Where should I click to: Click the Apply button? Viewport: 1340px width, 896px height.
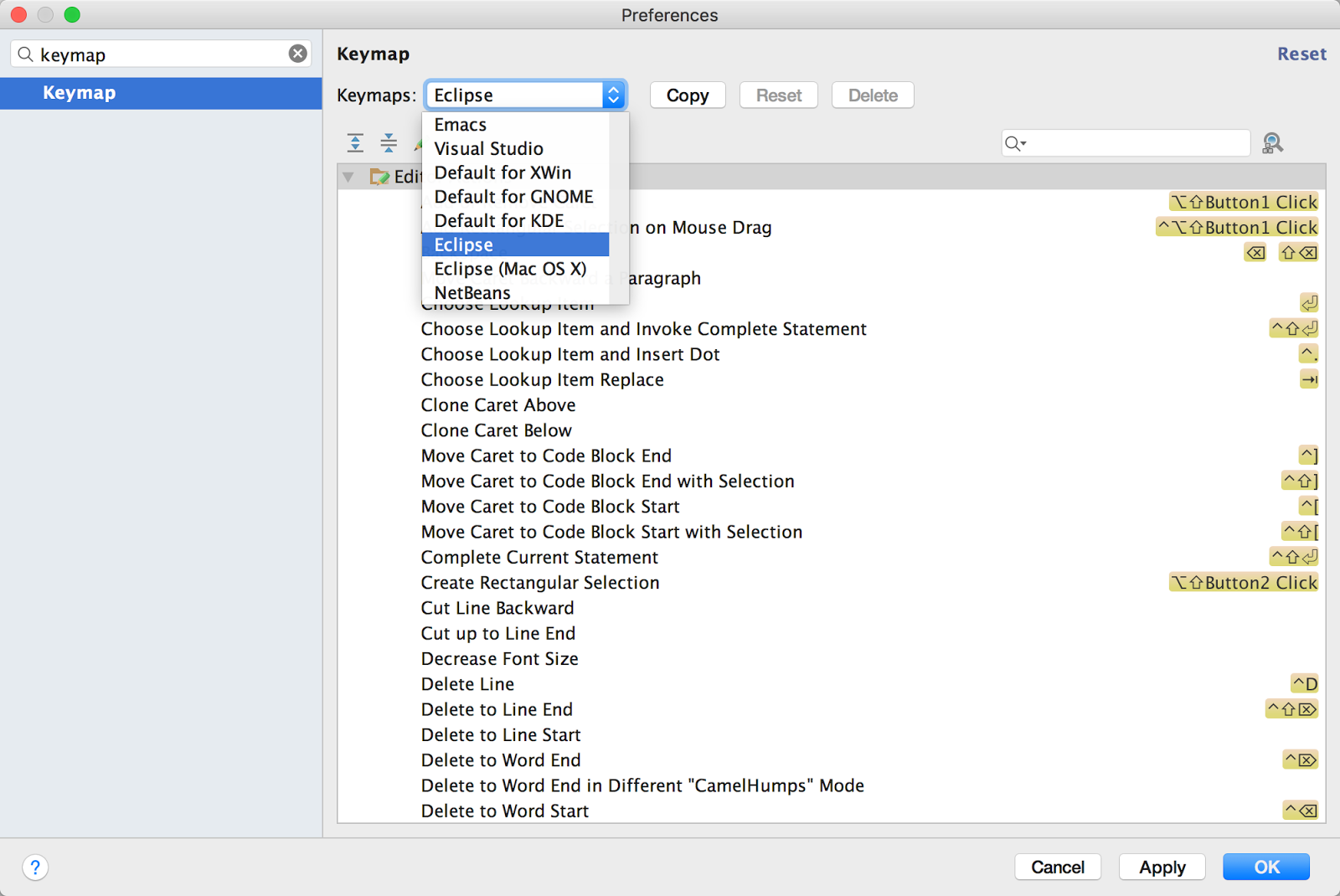(1162, 867)
